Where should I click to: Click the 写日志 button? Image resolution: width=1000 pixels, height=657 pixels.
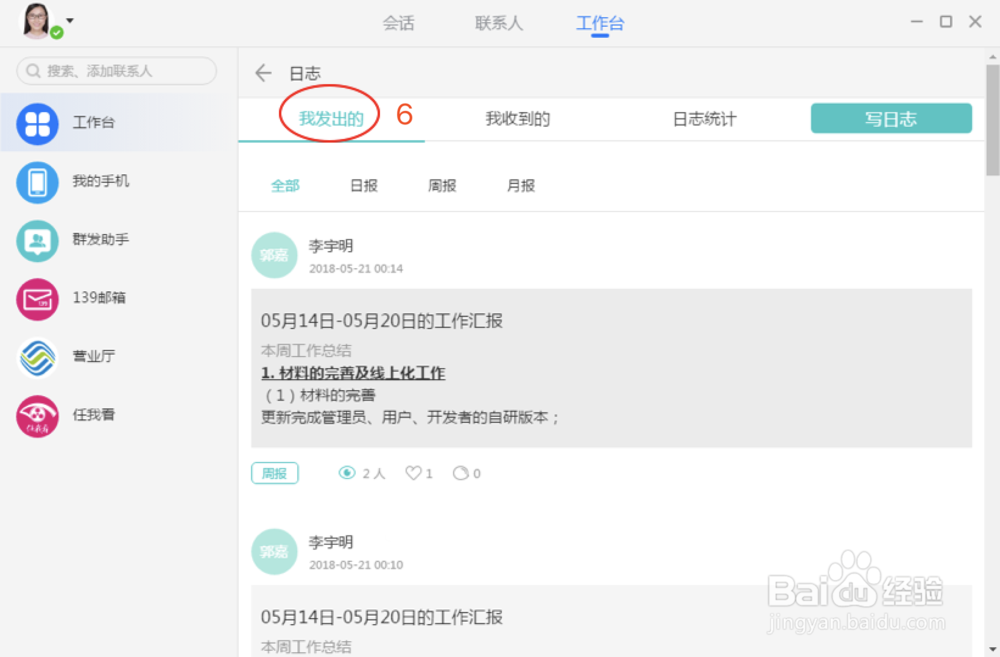pyautogui.click(x=890, y=118)
